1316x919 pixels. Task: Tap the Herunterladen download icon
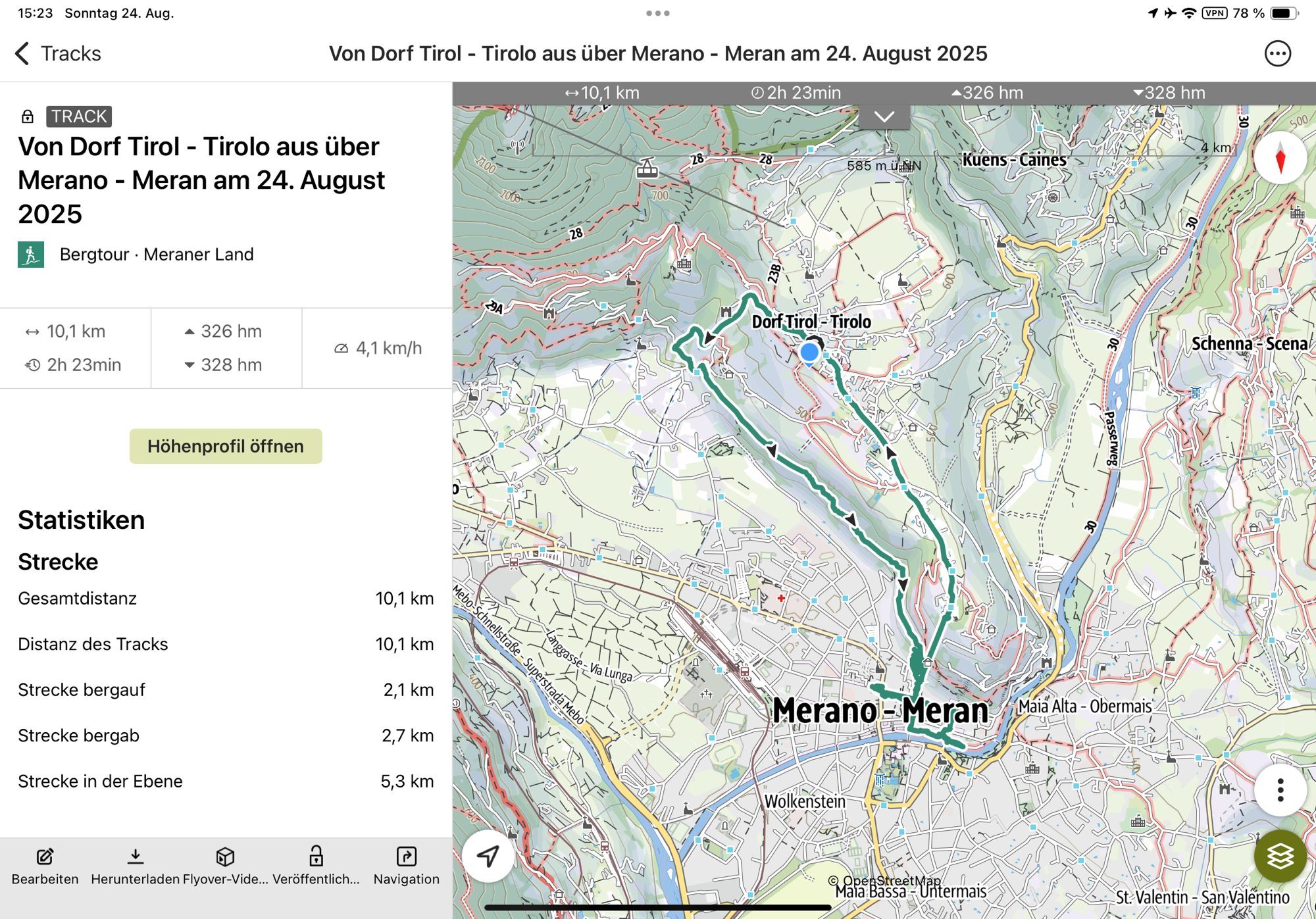[135, 857]
